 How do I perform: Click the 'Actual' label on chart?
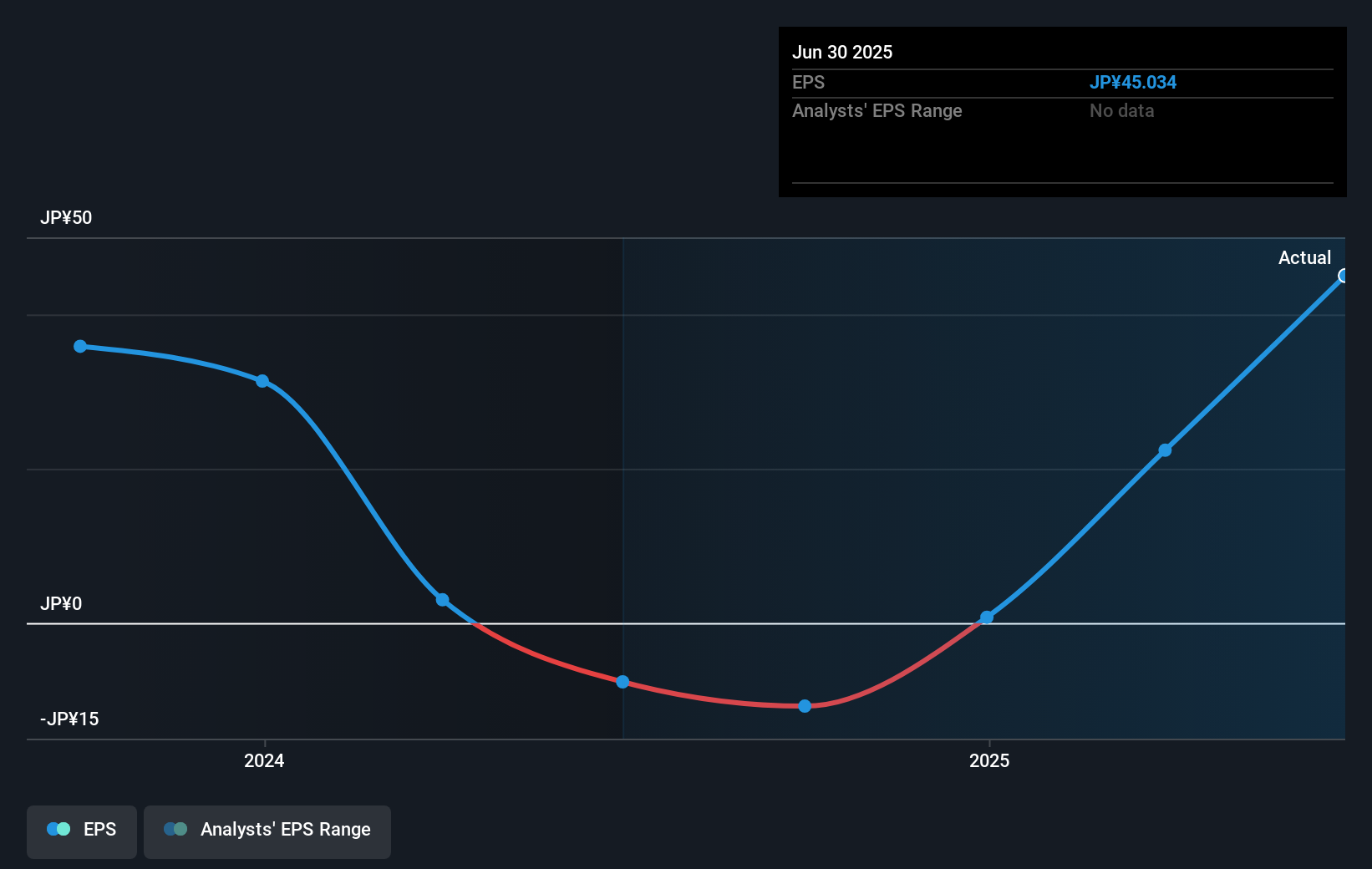1304,258
